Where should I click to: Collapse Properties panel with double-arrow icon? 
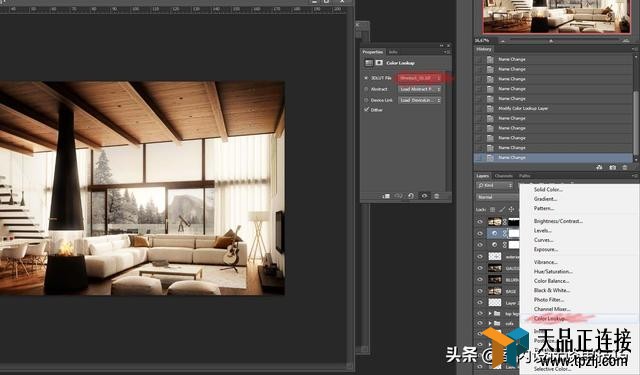click(441, 46)
